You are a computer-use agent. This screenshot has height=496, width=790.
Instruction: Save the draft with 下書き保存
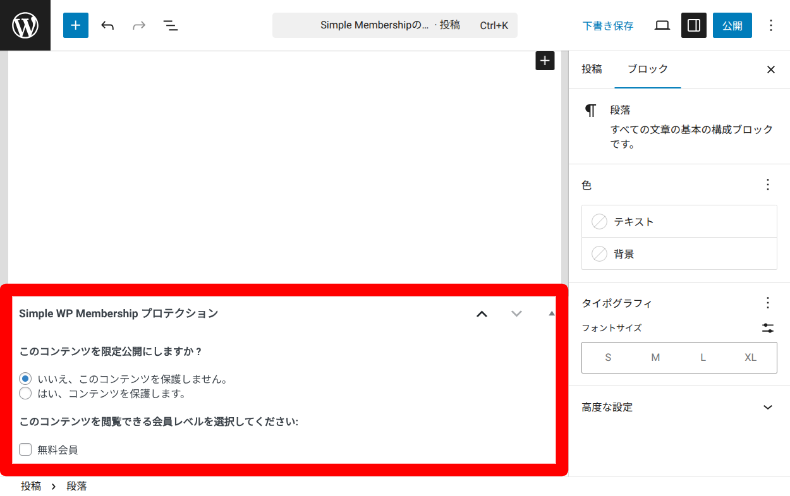(x=608, y=26)
